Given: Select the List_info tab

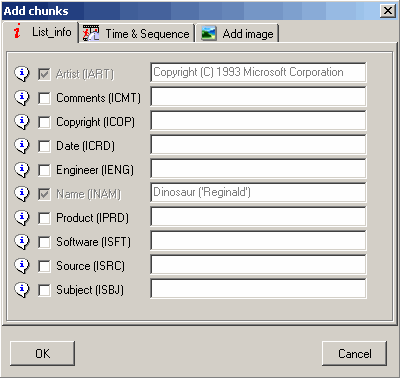Looking at the screenshot, I should (41, 32).
